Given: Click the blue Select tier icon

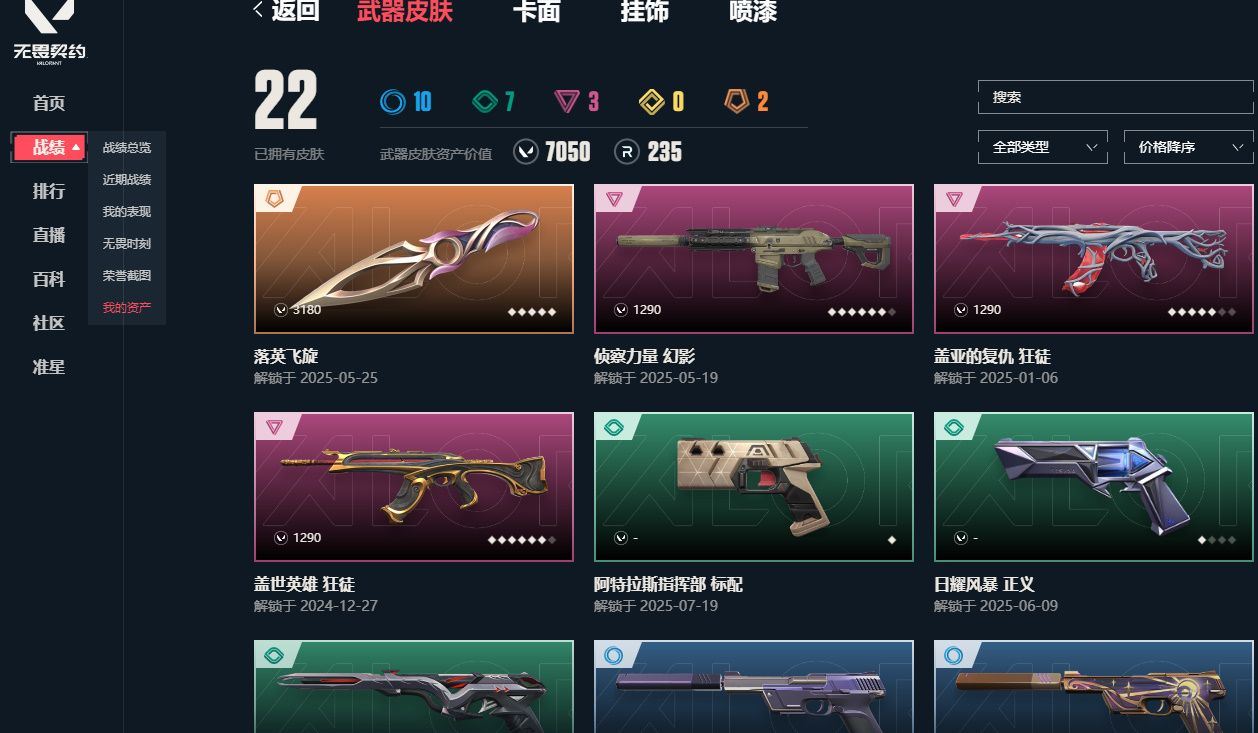Looking at the screenshot, I should (x=393, y=101).
